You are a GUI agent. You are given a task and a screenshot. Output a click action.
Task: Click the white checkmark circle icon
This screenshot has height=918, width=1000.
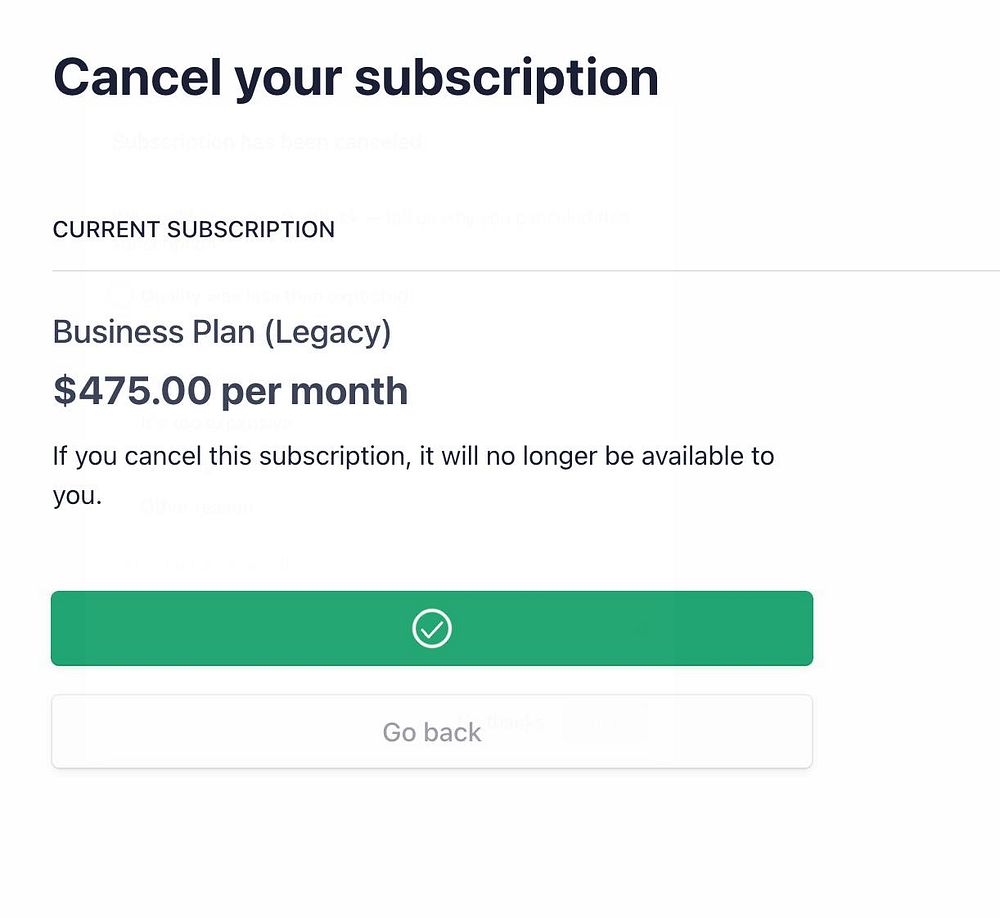(x=432, y=628)
